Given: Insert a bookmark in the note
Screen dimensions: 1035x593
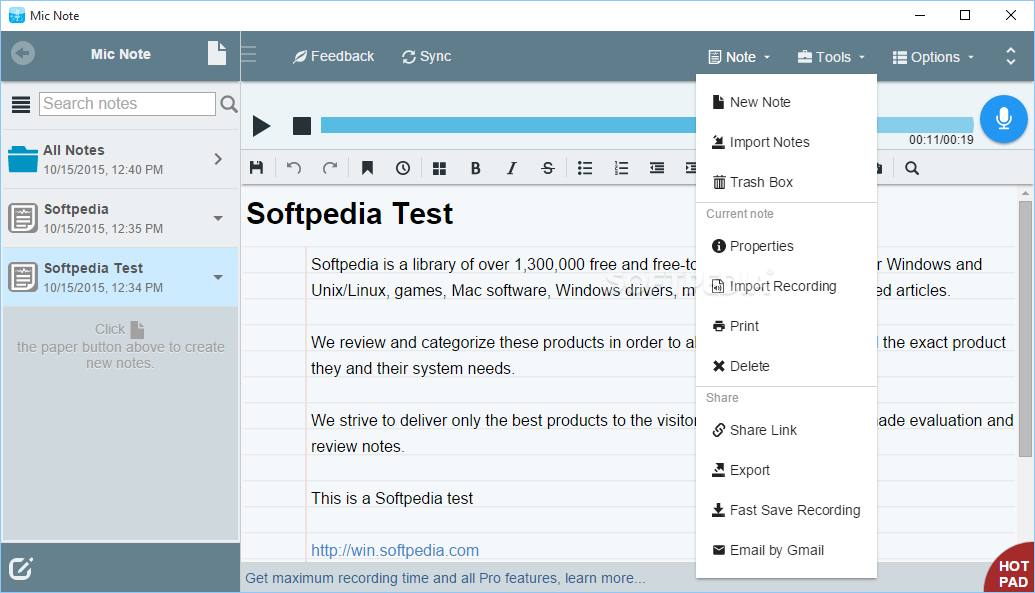Looking at the screenshot, I should (x=367, y=168).
